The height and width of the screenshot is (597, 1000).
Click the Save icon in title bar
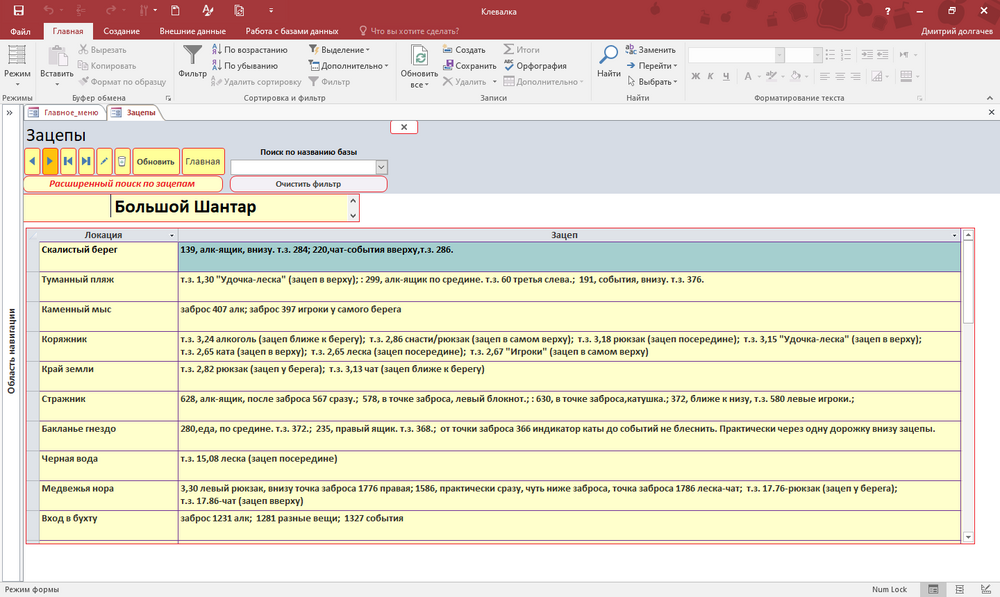[x=18, y=11]
